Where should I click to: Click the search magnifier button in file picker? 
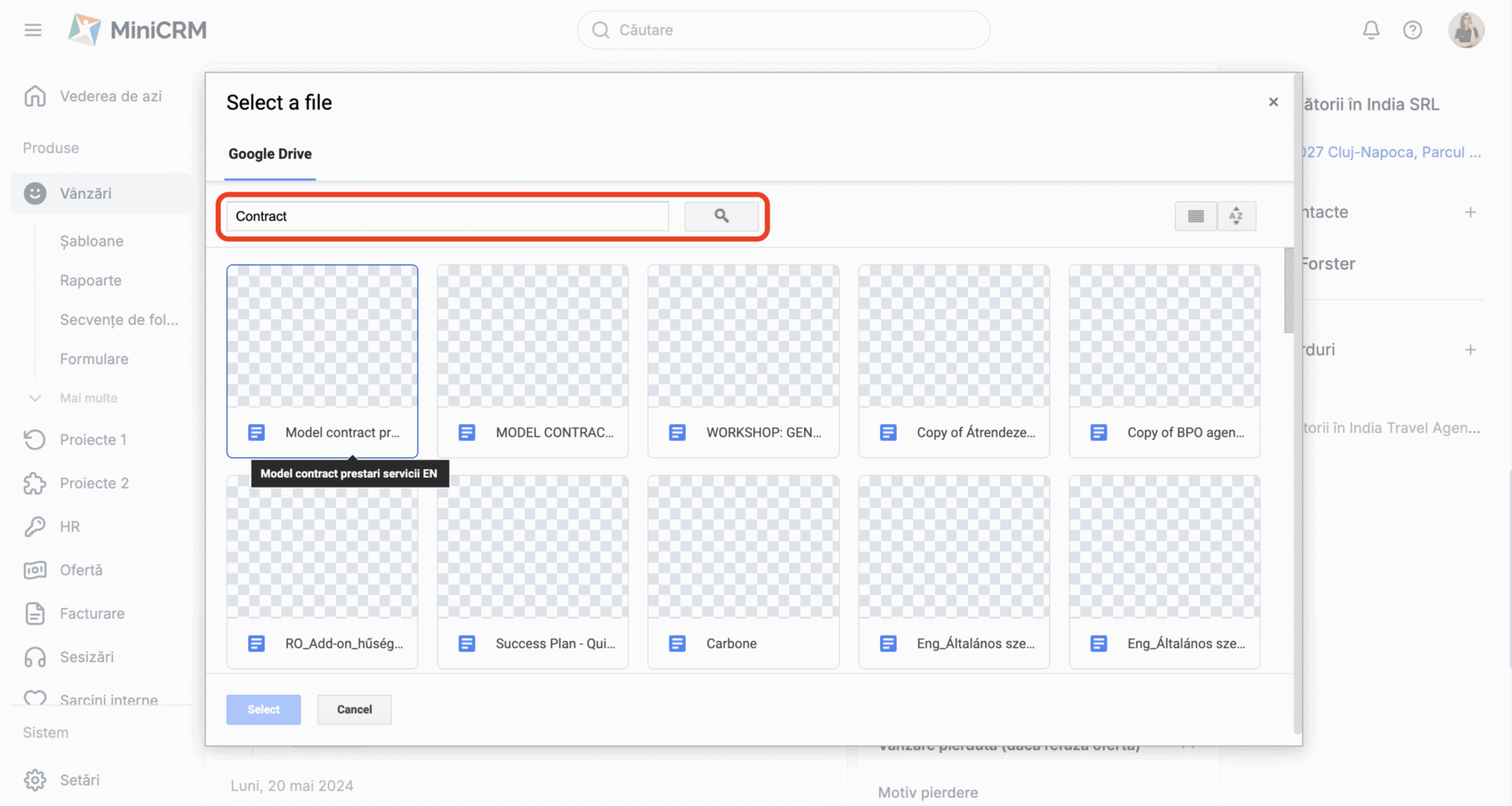(x=721, y=216)
